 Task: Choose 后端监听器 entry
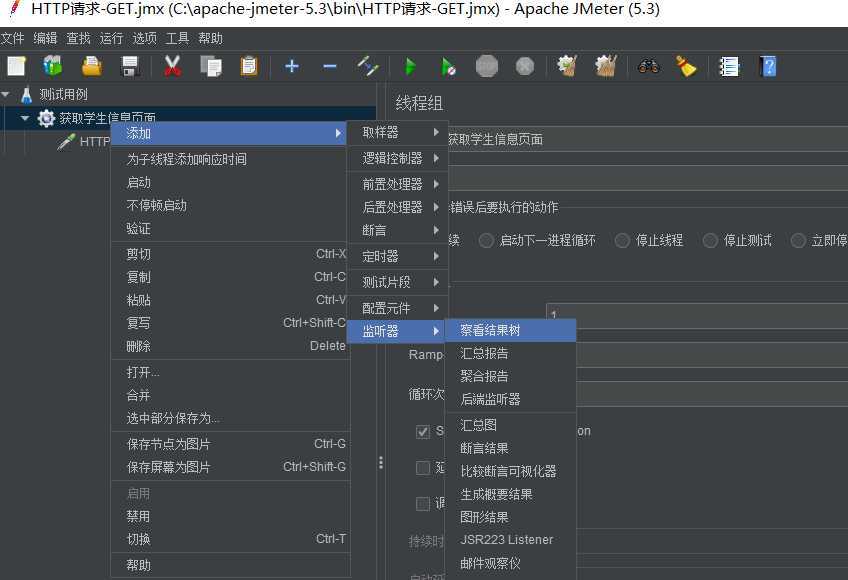pos(510,400)
